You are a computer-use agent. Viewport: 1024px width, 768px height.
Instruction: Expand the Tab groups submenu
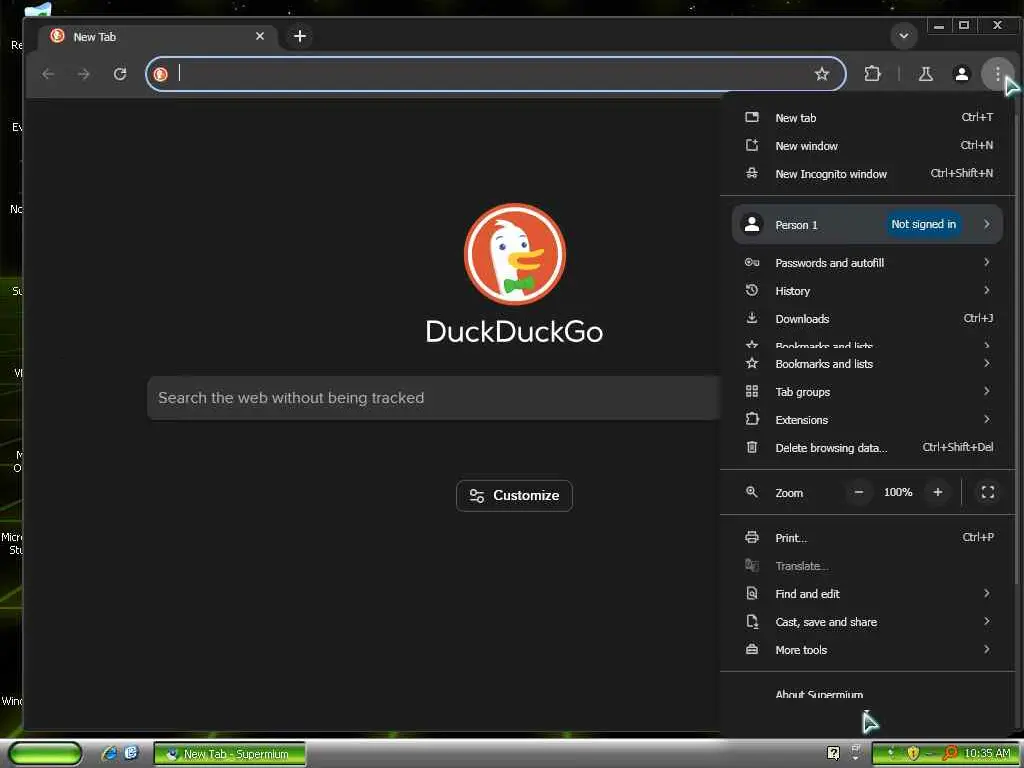pyautogui.click(x=869, y=392)
